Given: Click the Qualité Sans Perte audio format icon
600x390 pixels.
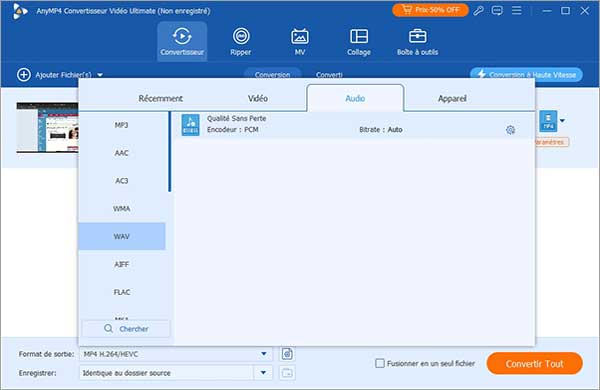Looking at the screenshot, I should tap(190, 125).
